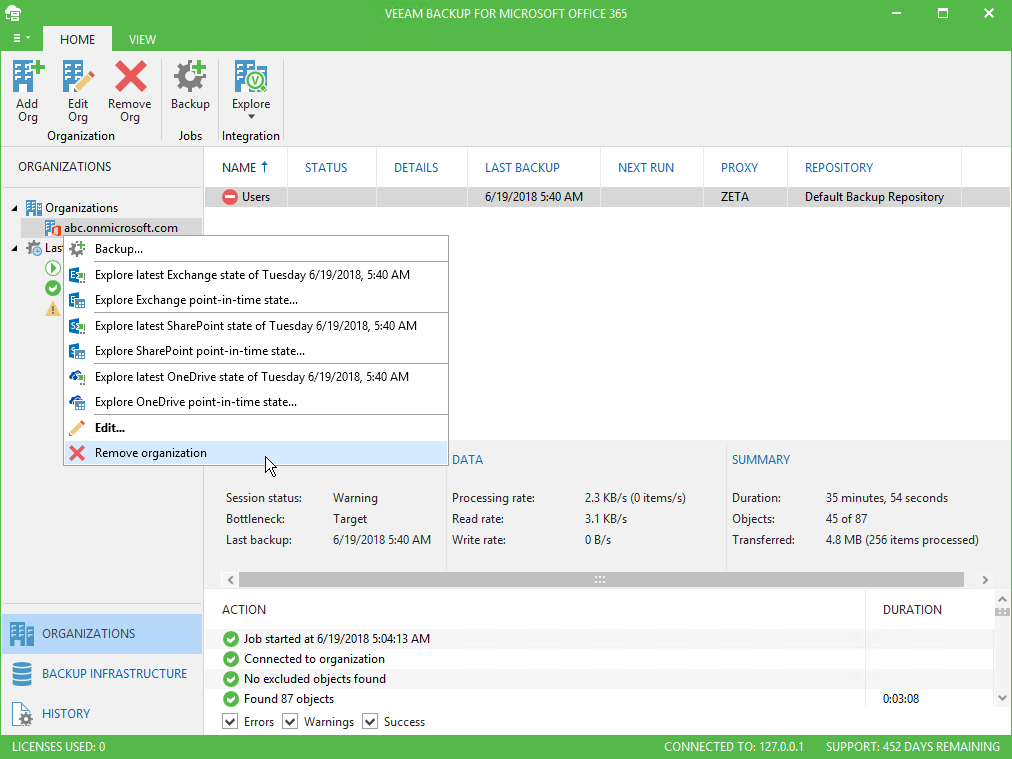Open the application menu hamburger button
Screen dimensions: 1012x759
click(x=21, y=39)
